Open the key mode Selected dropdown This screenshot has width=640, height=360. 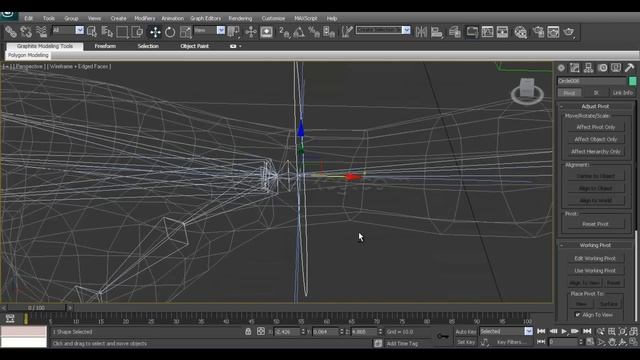(x=528, y=331)
